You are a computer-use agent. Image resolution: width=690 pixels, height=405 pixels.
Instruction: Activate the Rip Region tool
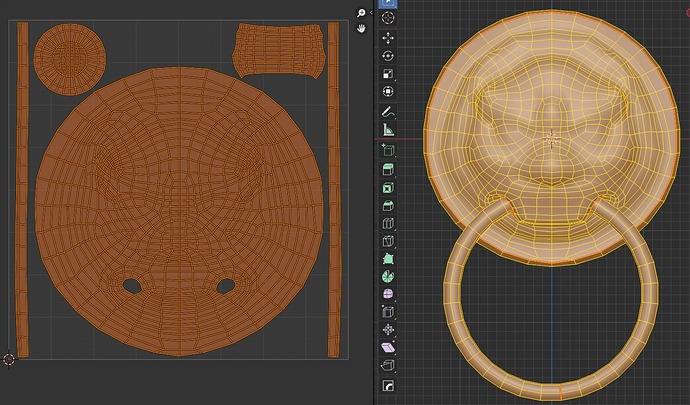(x=388, y=365)
